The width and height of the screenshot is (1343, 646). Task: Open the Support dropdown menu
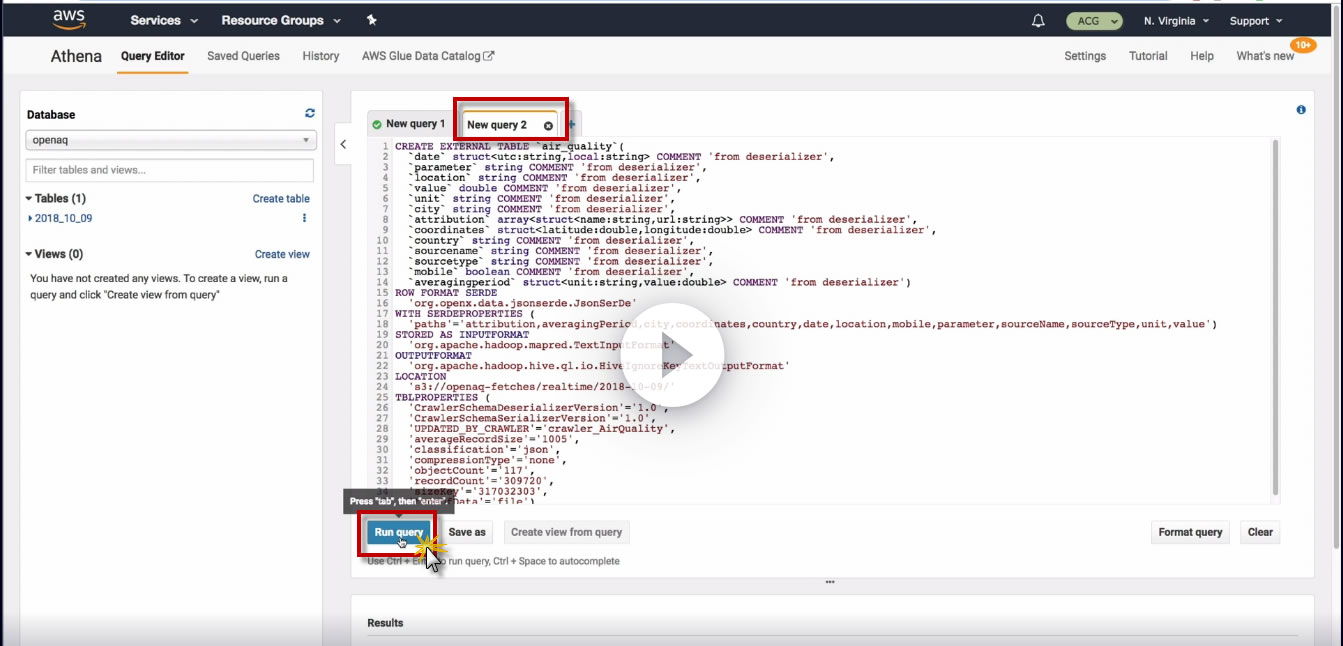(x=1256, y=20)
